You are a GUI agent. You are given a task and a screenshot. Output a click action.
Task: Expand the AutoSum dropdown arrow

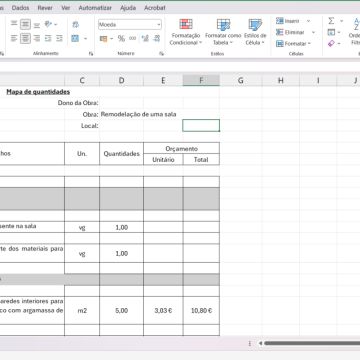point(341,21)
